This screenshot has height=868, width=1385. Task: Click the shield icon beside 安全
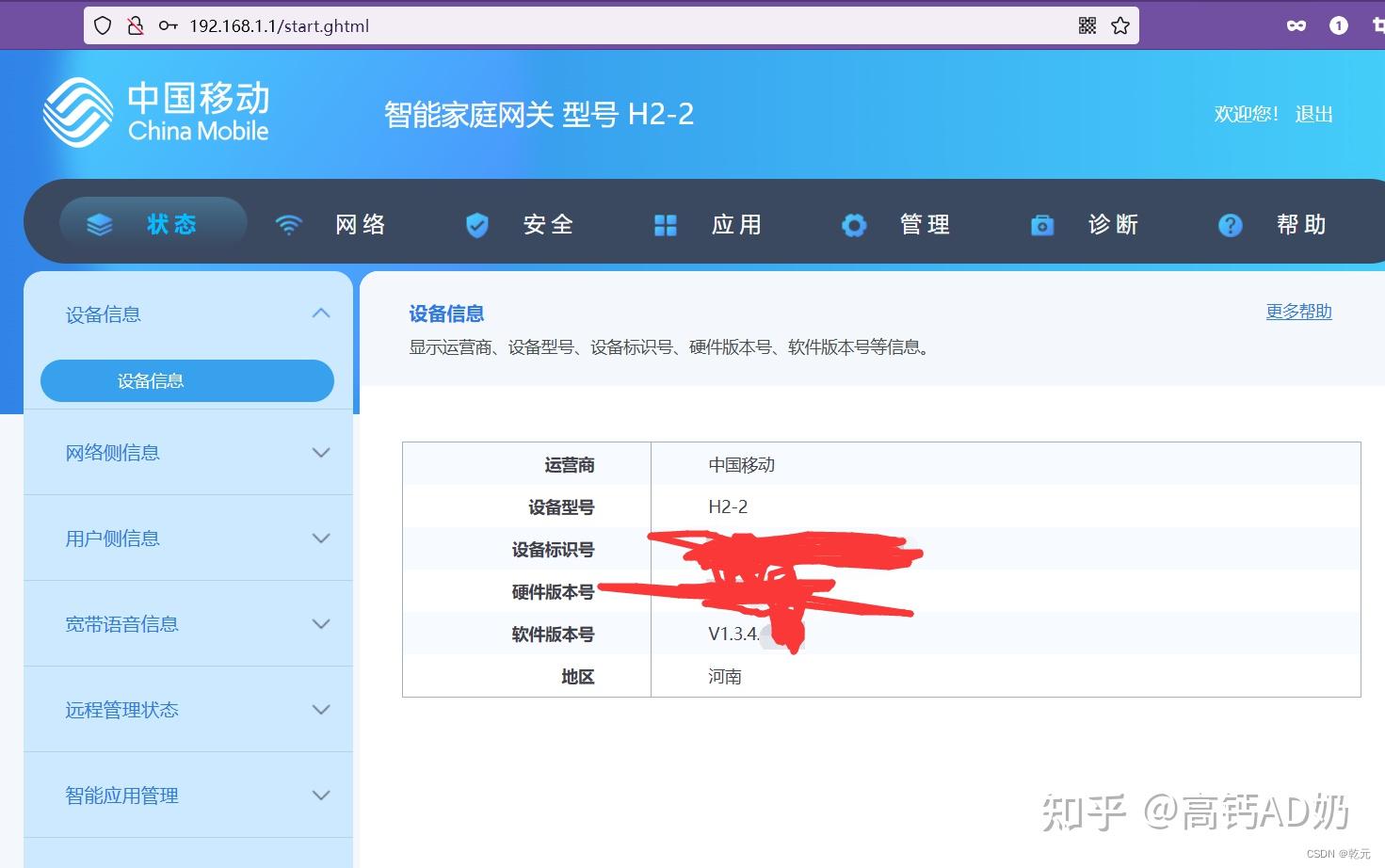pyautogui.click(x=477, y=225)
